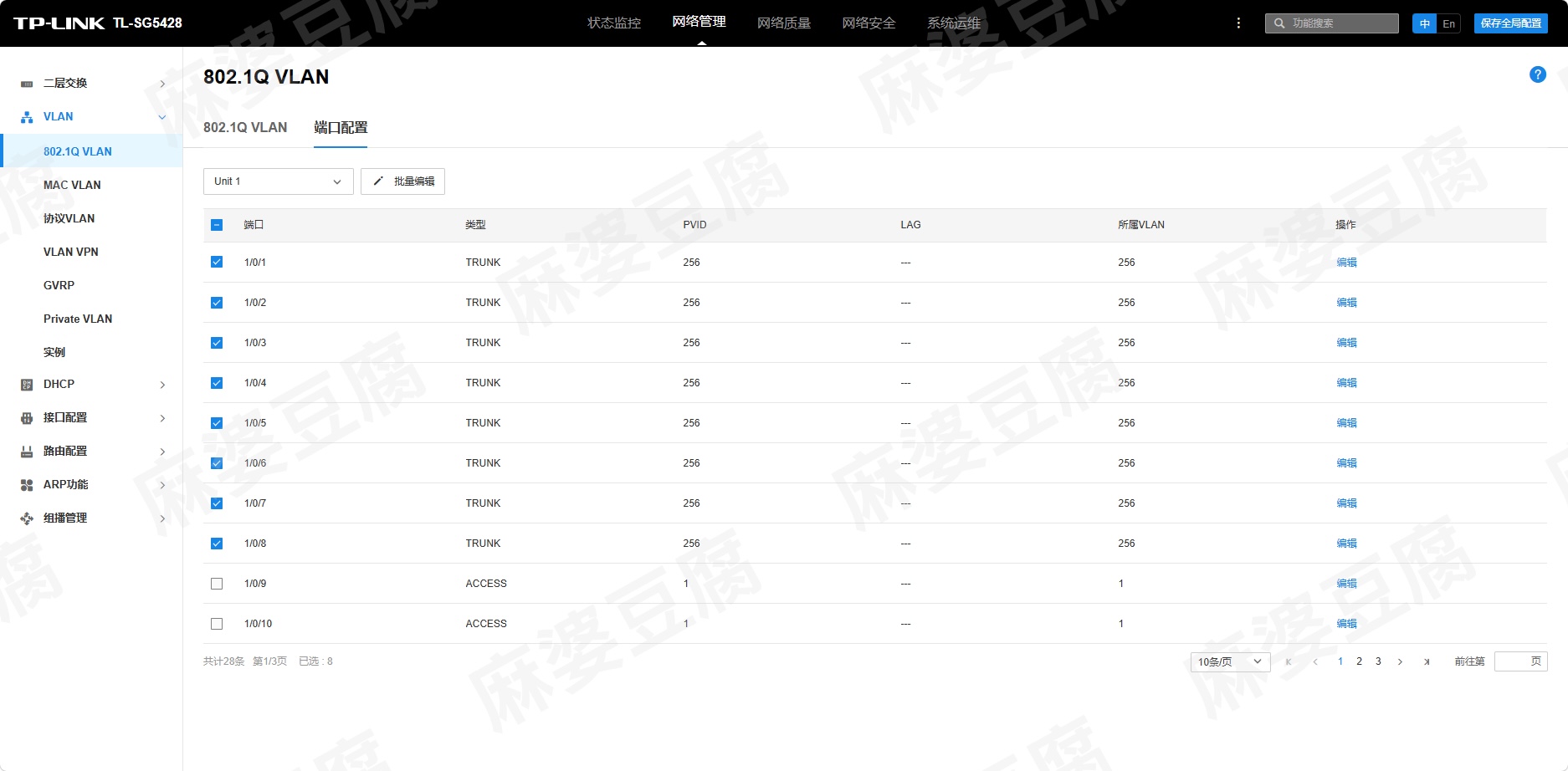
Task: Click the pencil icon in batch edit
Action: coord(378,181)
